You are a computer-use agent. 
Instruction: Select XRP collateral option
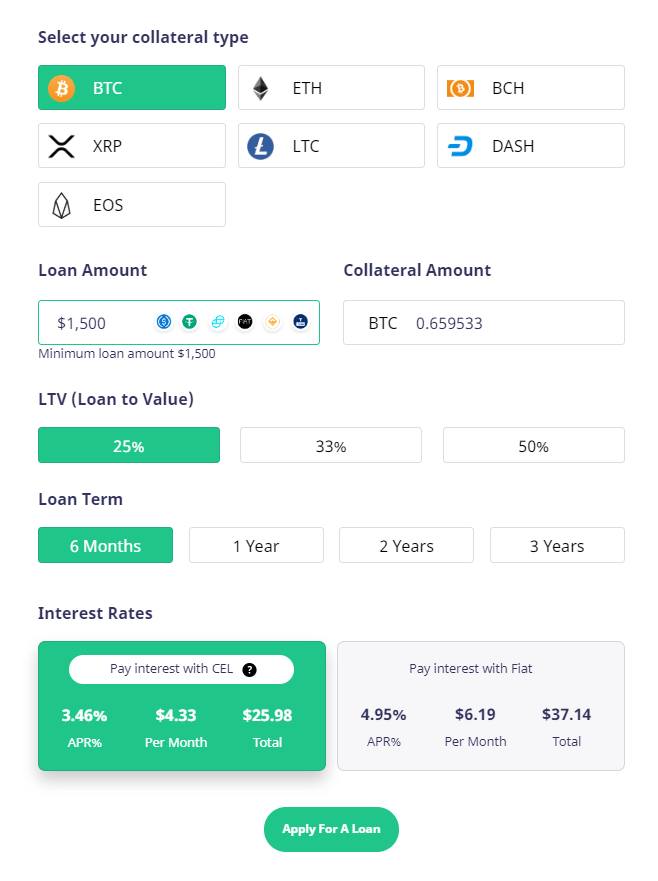(x=132, y=146)
